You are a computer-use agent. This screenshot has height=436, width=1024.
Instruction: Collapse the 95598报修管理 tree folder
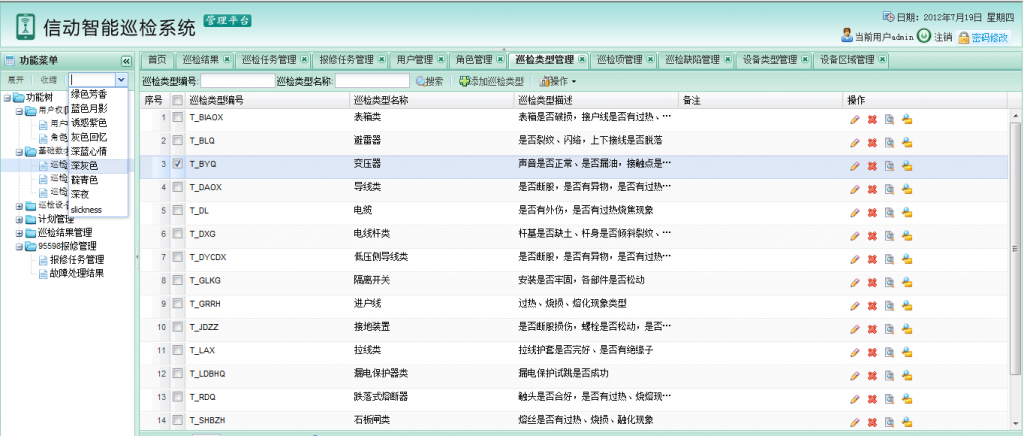[19, 247]
